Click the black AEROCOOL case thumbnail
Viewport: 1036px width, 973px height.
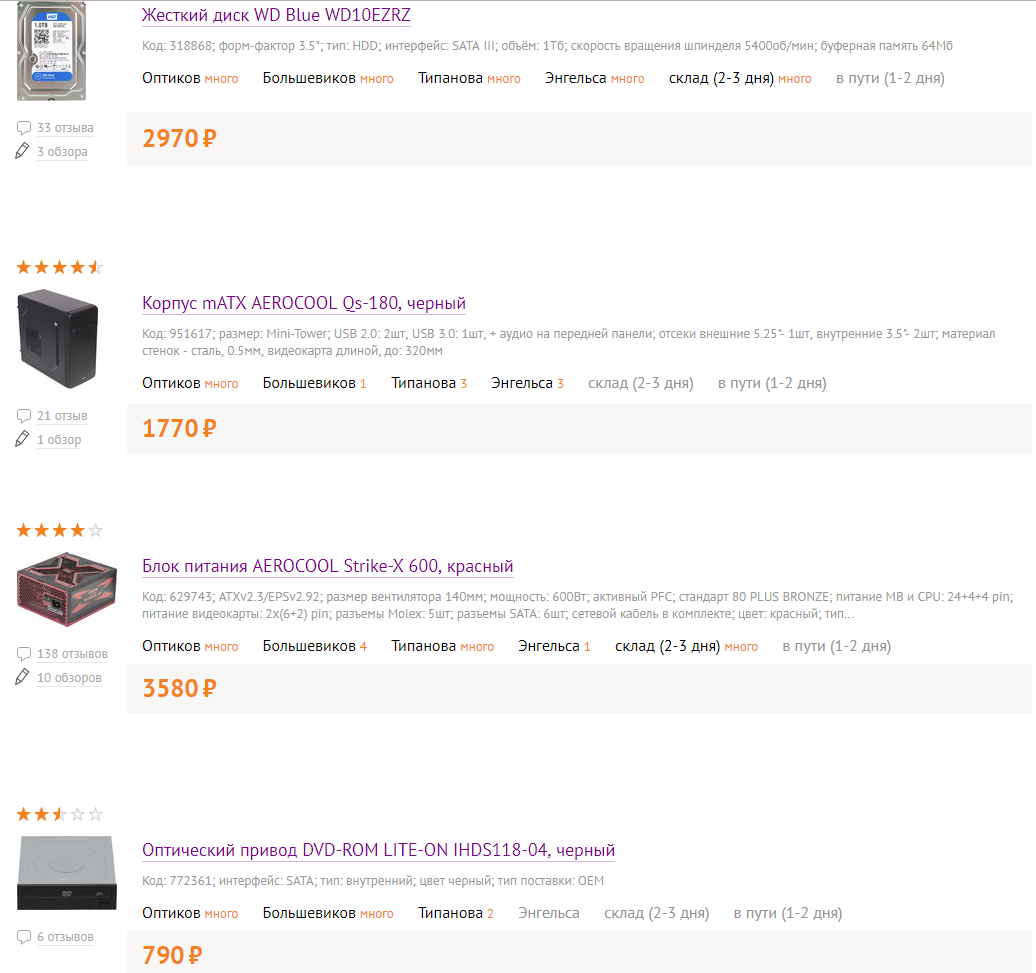pos(57,338)
